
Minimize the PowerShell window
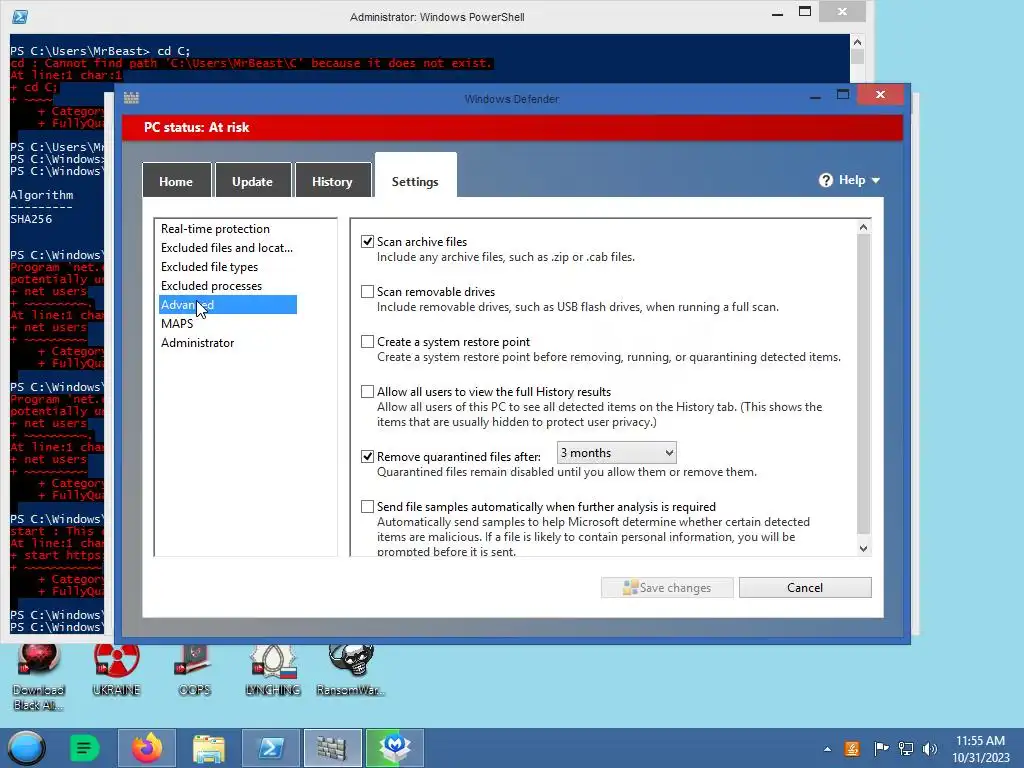pyautogui.click(x=777, y=13)
